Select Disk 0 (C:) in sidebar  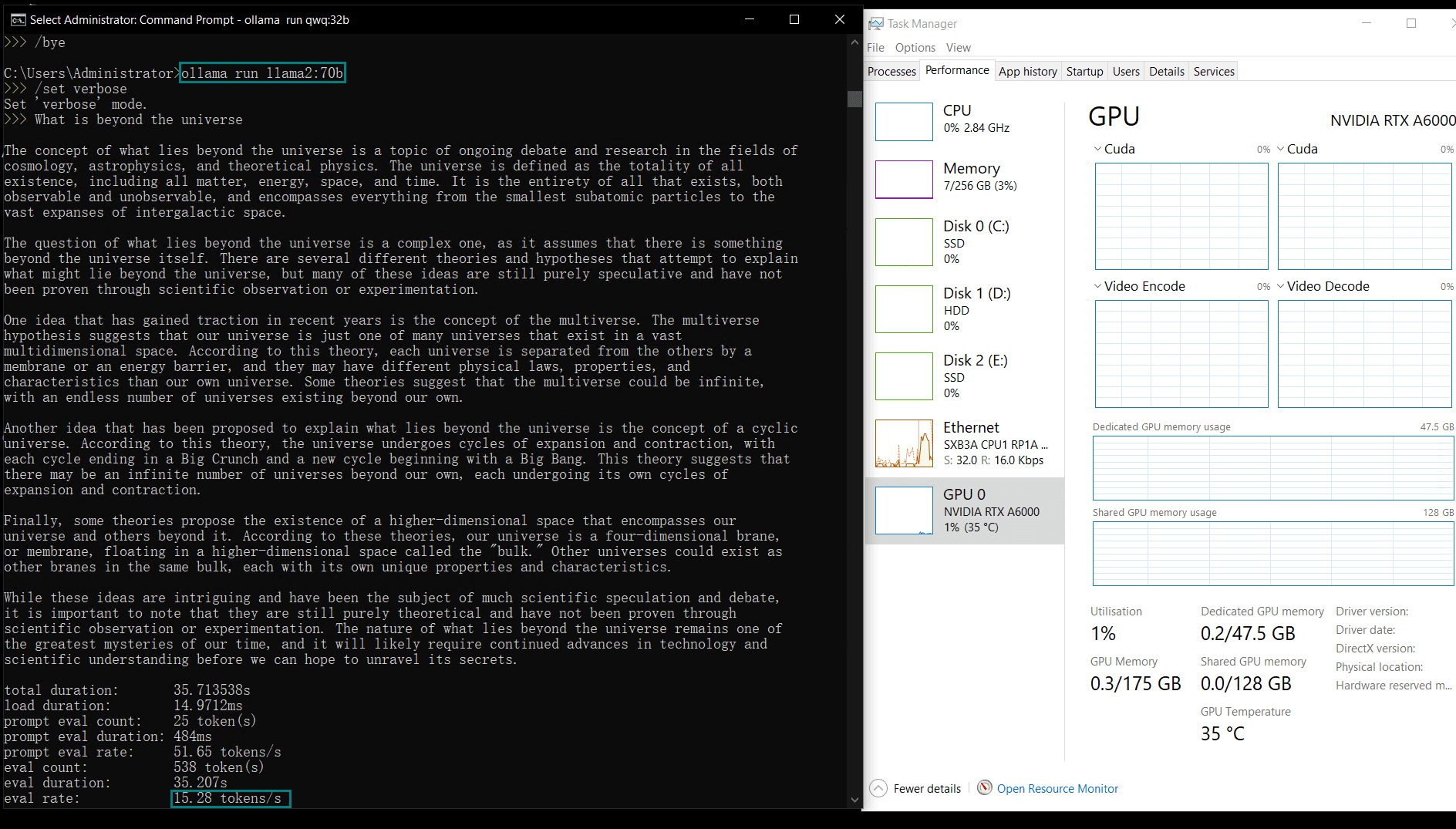click(x=964, y=242)
